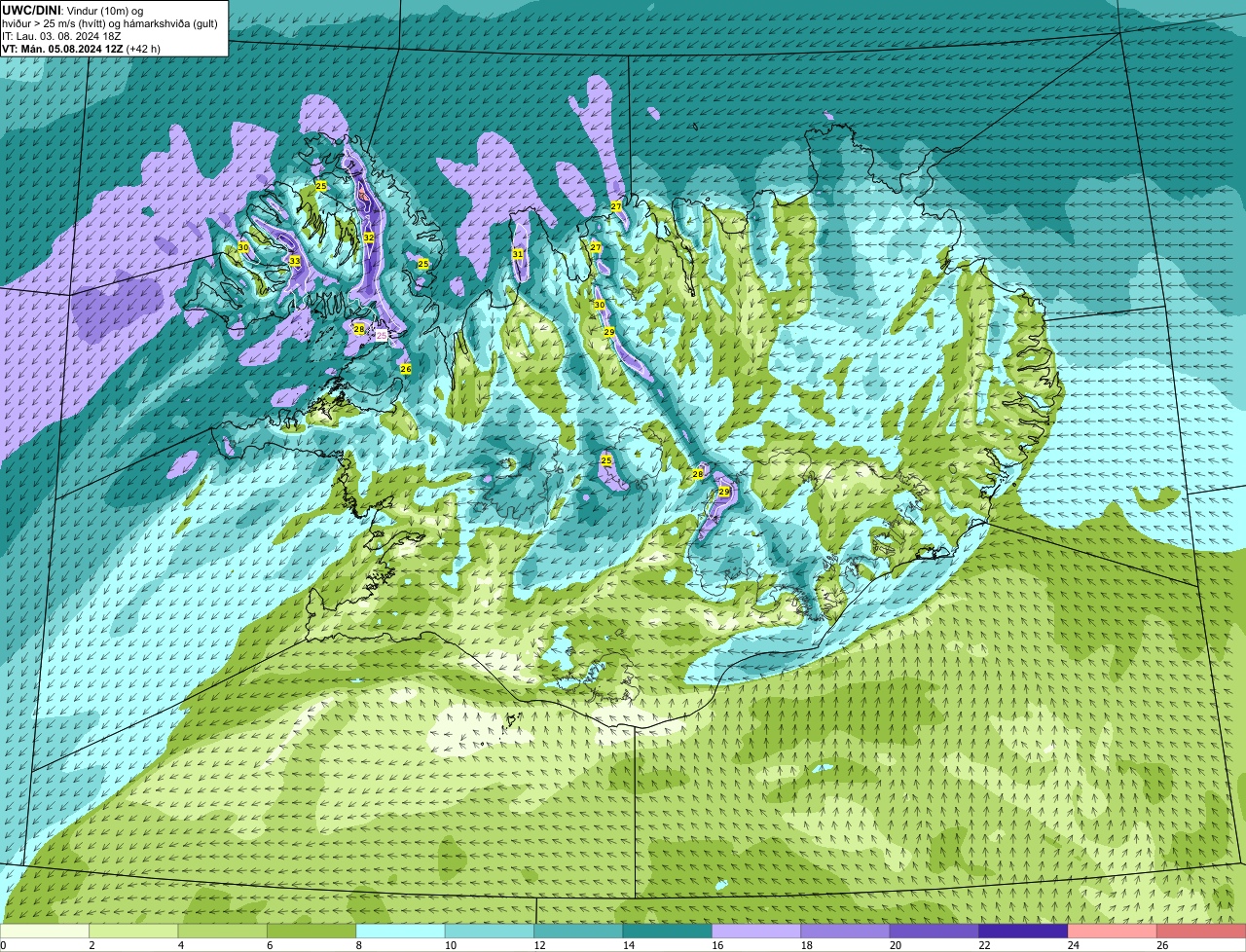Pick the 12–14 m/s teal legend swatch
This screenshot has height=952, width=1246.
[x=579, y=931]
